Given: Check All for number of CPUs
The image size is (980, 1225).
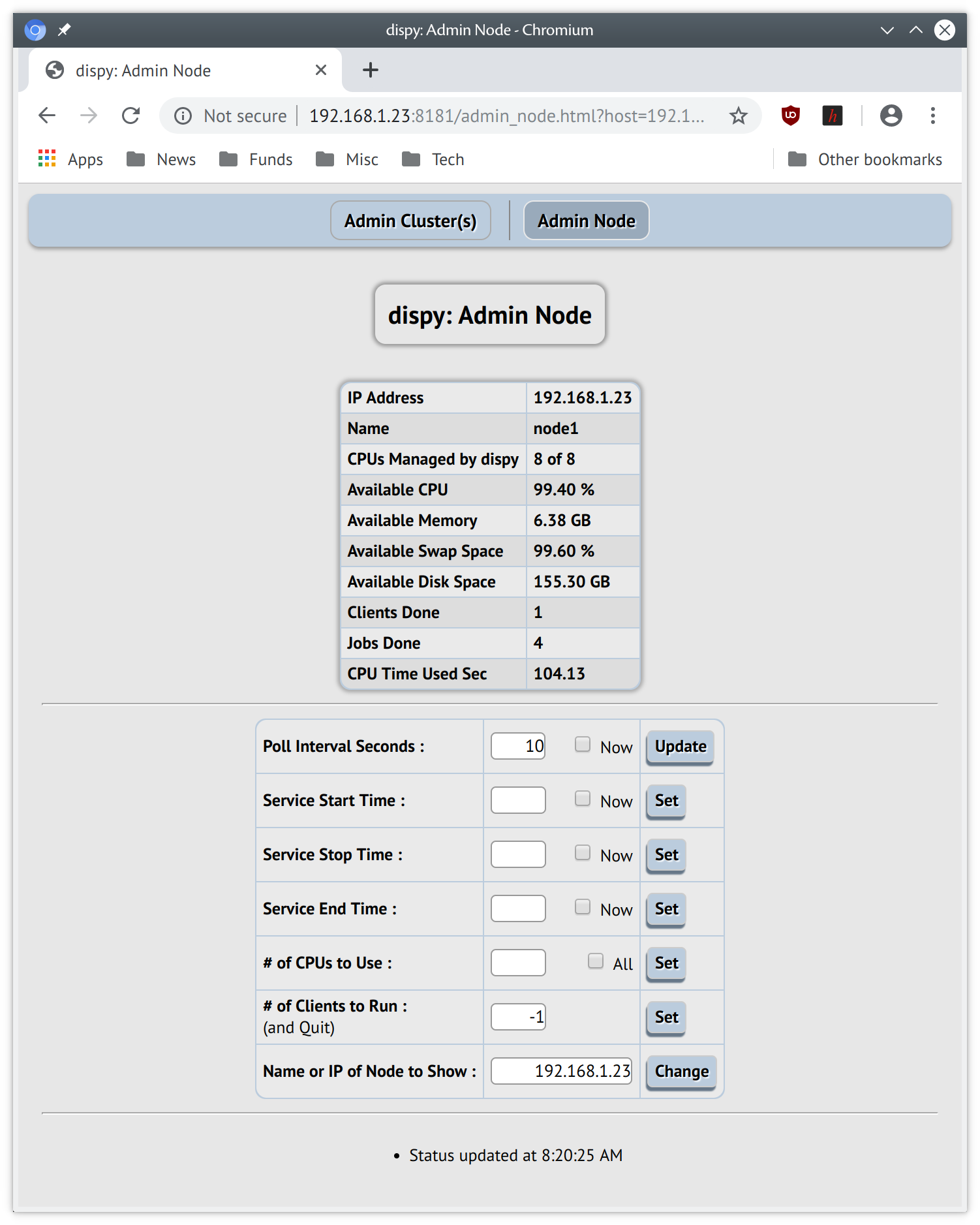Looking at the screenshot, I should point(596,961).
